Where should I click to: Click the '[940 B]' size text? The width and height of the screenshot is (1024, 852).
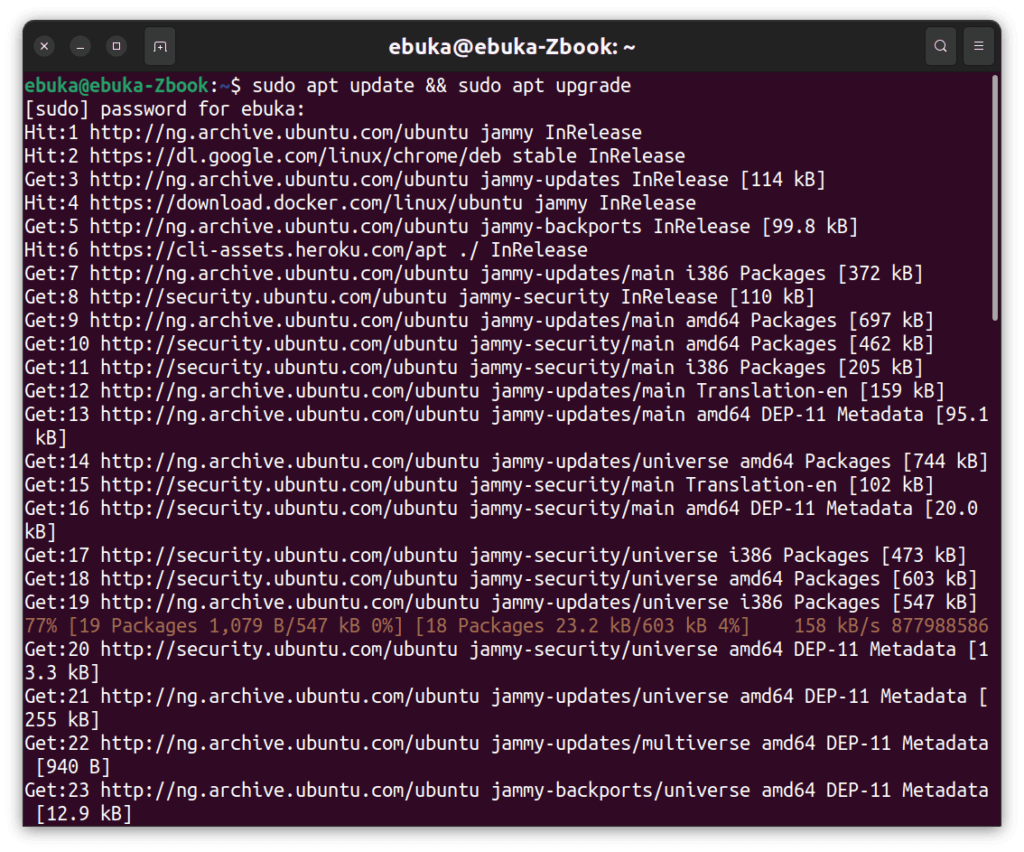(x=72, y=767)
